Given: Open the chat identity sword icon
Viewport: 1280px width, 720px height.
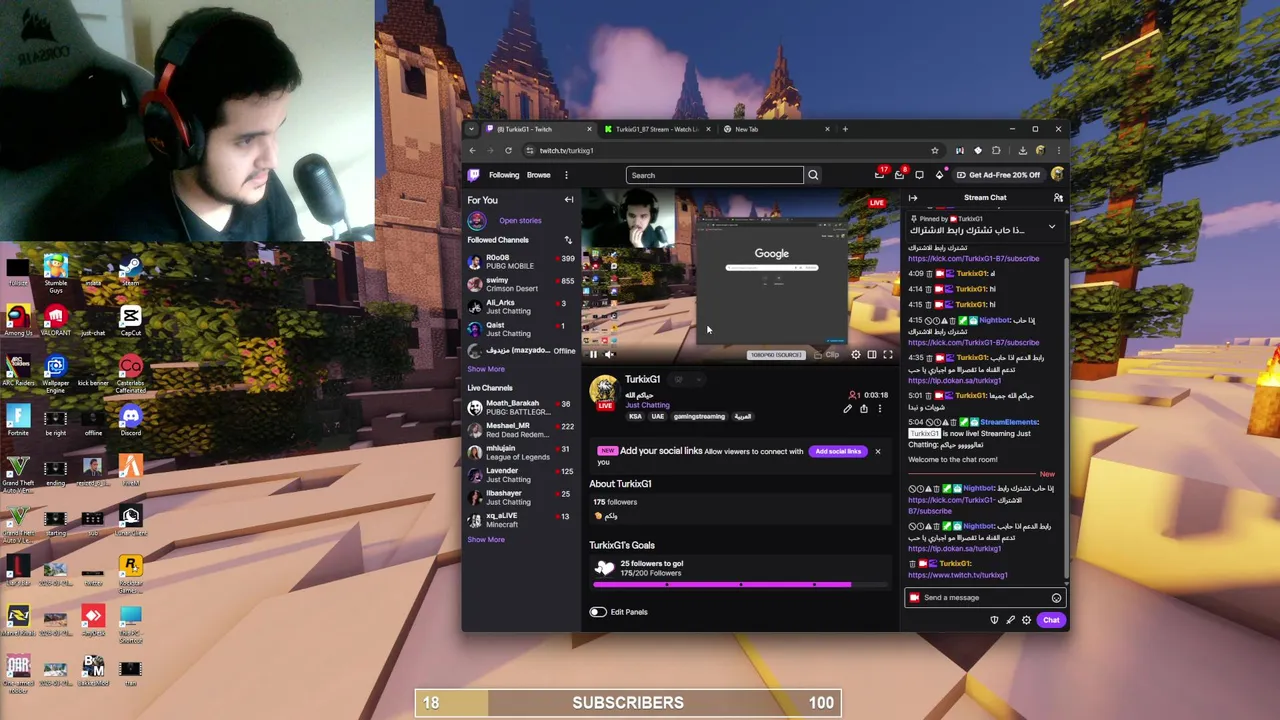Looking at the screenshot, I should tap(1010, 620).
